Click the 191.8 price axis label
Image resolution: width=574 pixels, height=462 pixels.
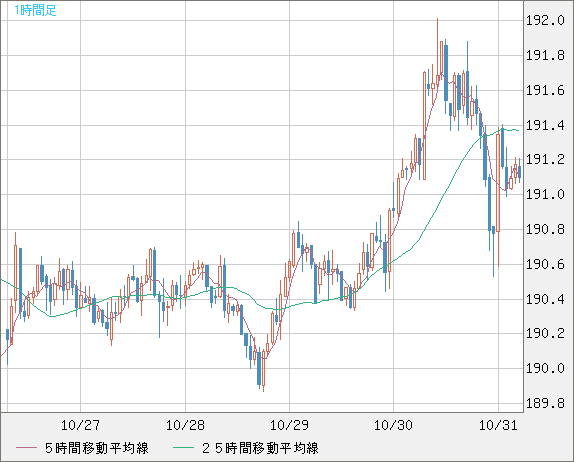point(545,56)
